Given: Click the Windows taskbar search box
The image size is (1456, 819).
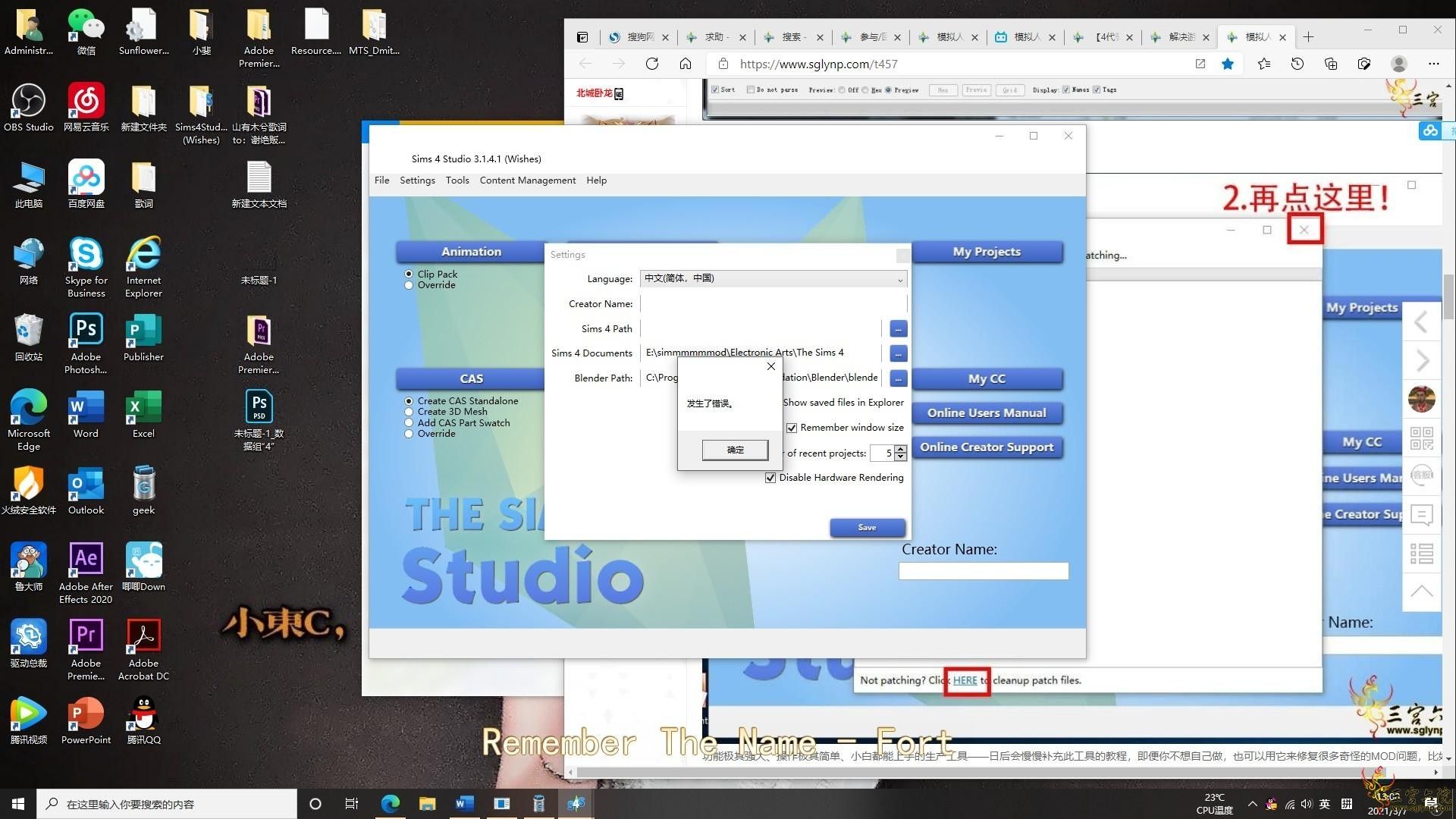Looking at the screenshot, I should pos(167,804).
